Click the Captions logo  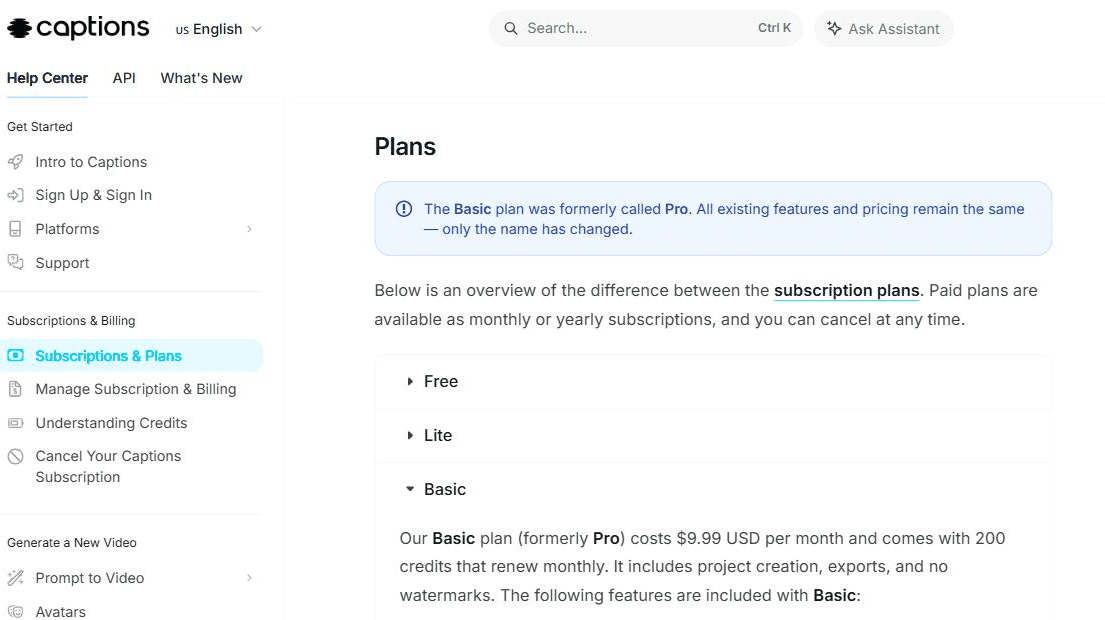[78, 27]
